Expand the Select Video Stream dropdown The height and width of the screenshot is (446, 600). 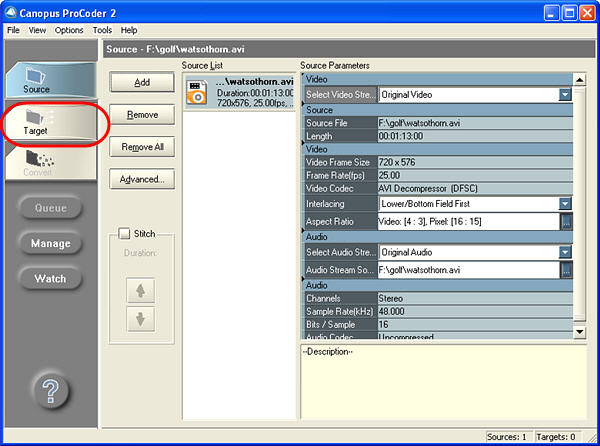[565, 94]
